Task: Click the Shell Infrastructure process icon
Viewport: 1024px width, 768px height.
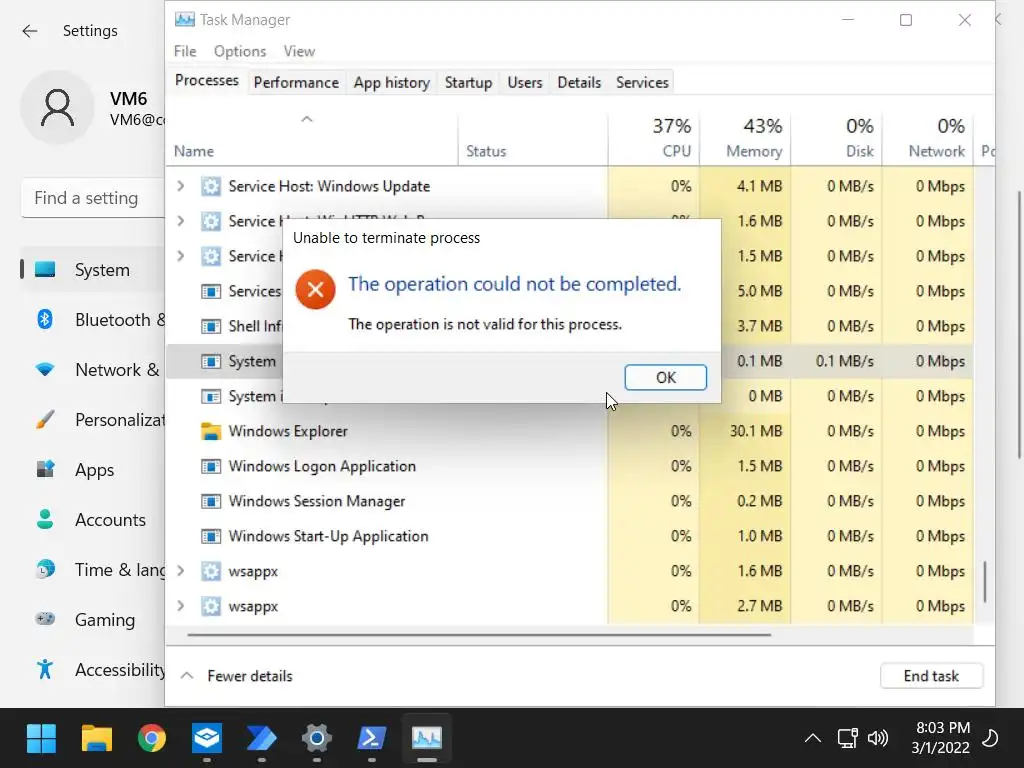Action: pos(210,326)
